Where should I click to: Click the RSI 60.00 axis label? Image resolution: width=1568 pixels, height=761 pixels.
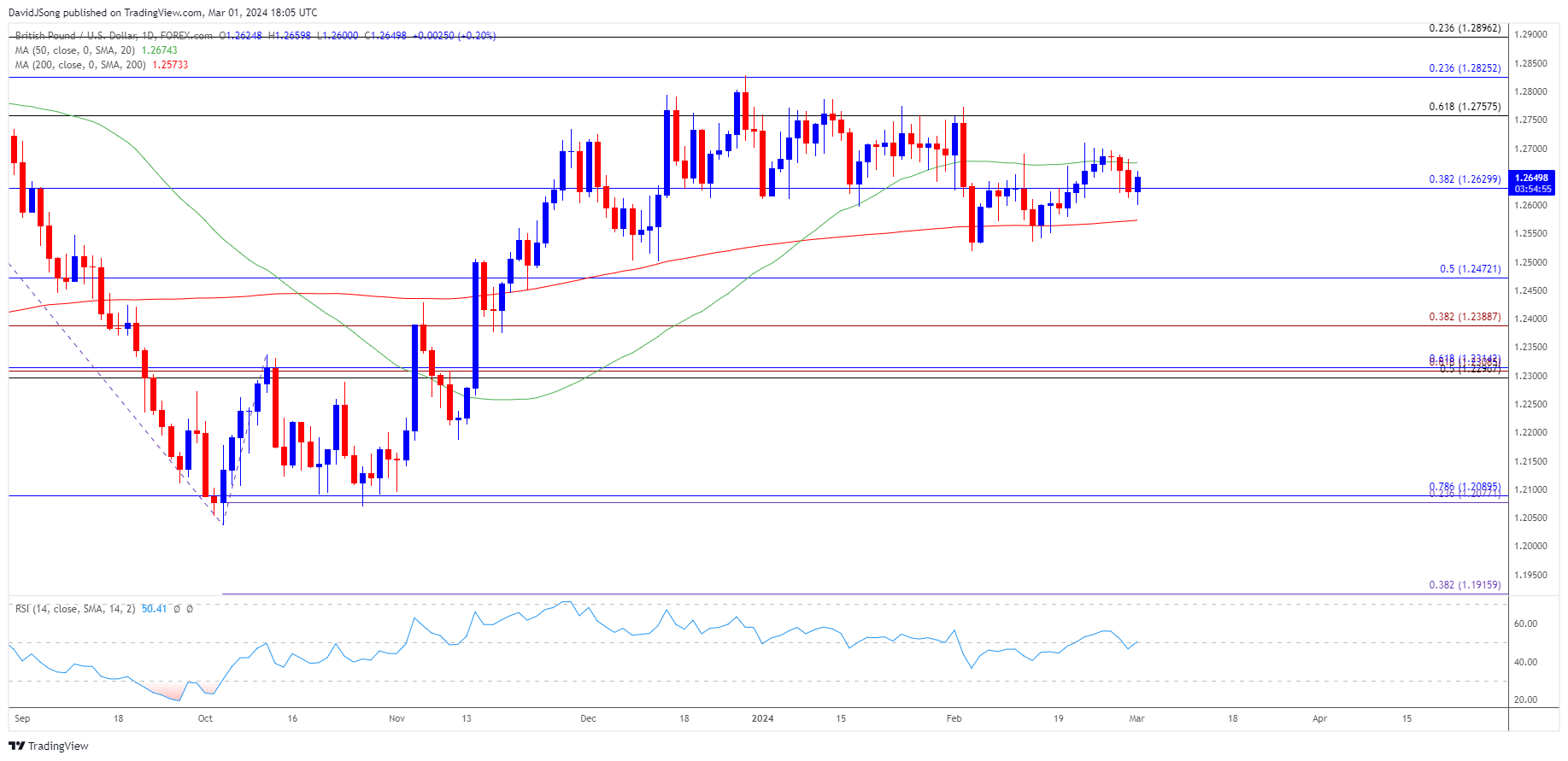(x=1525, y=623)
